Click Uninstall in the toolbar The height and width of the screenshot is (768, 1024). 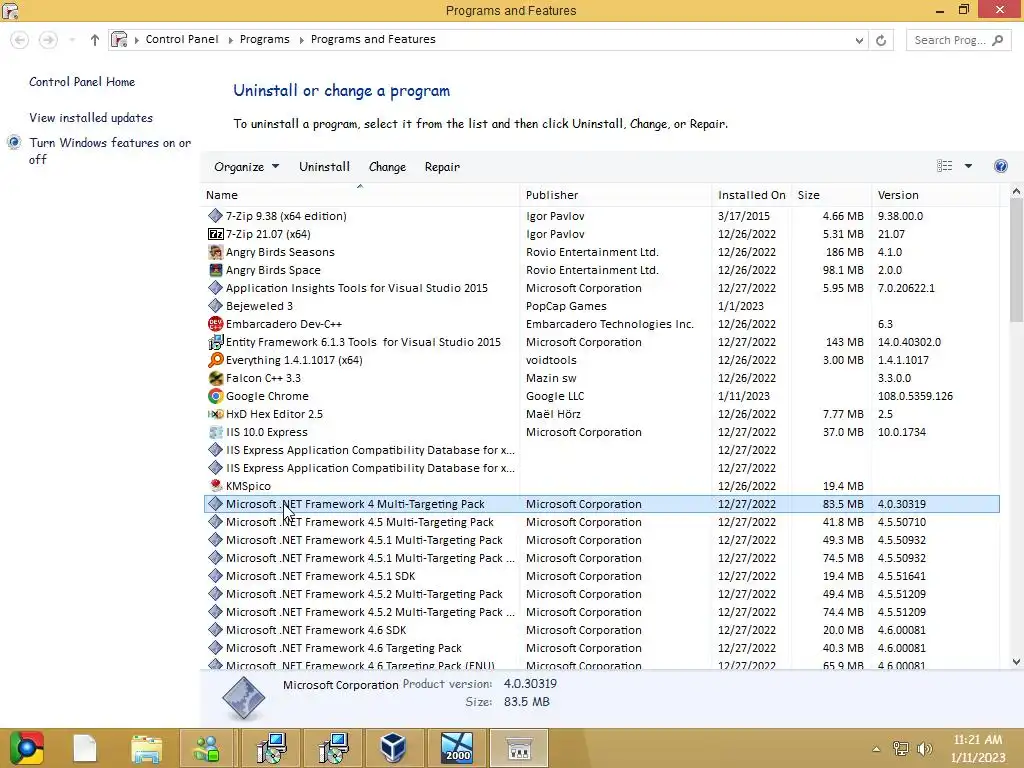click(x=325, y=167)
